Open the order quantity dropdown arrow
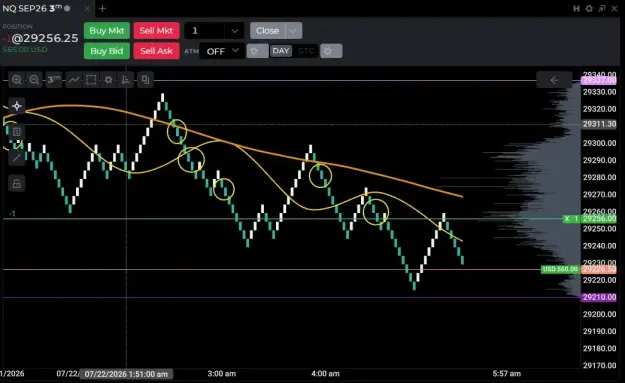This screenshot has width=625, height=383. tap(235, 31)
